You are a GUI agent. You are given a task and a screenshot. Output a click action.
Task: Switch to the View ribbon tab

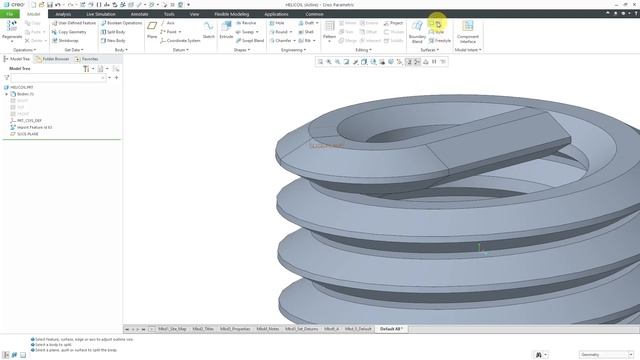(194, 14)
